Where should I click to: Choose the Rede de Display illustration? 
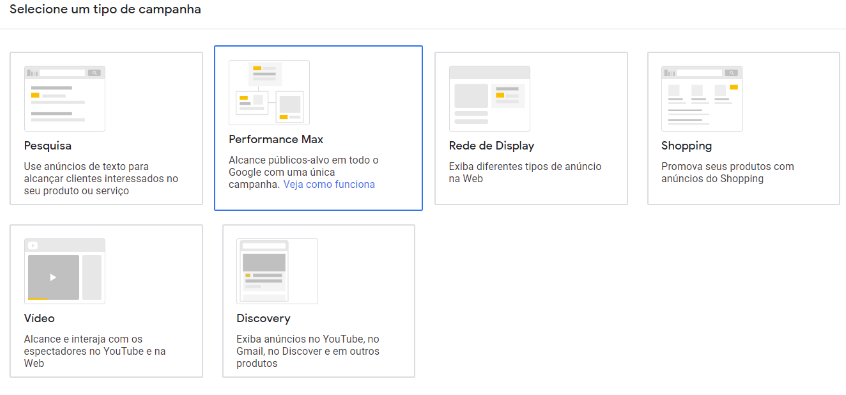[x=489, y=99]
